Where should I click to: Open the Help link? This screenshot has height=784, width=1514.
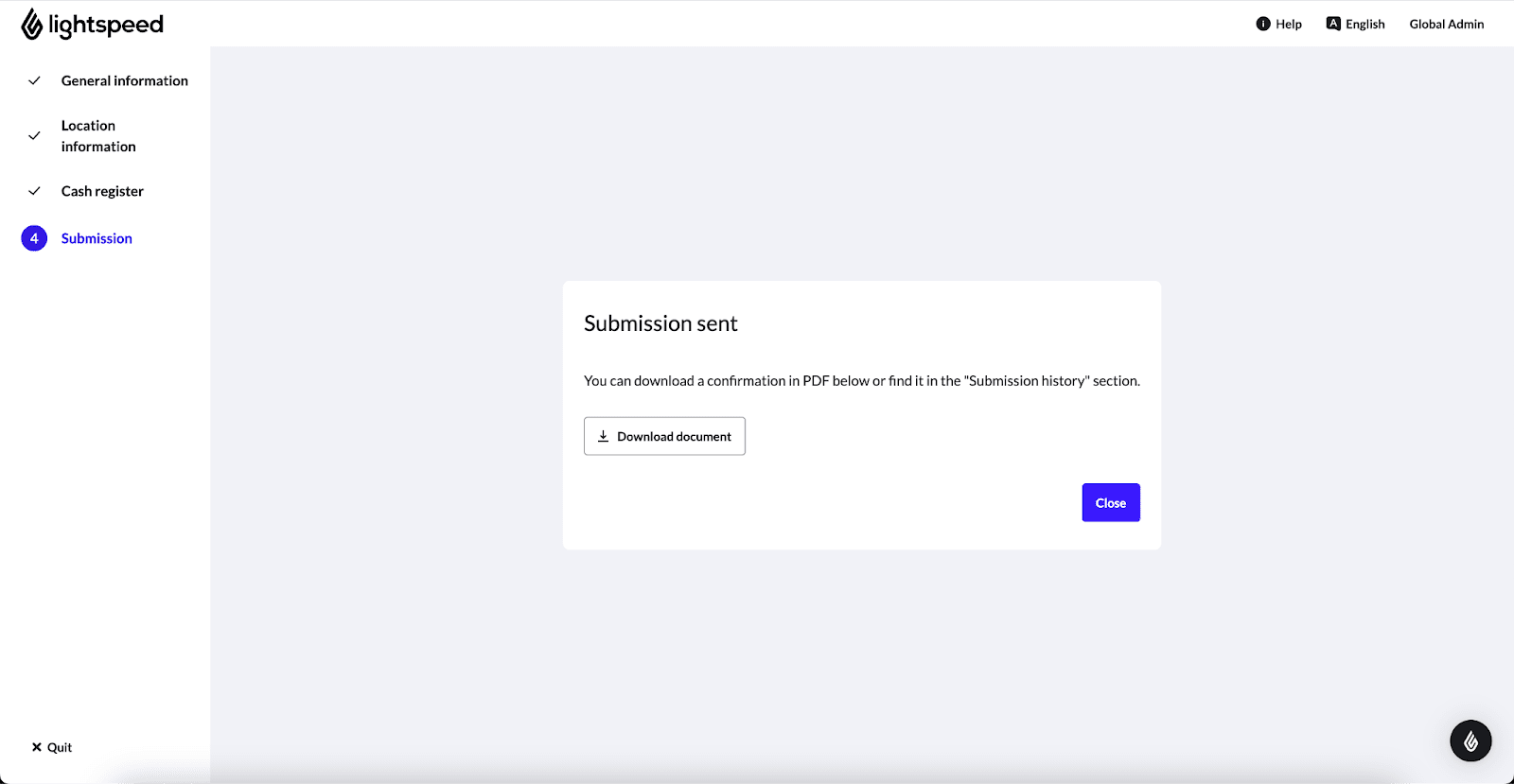(1288, 24)
